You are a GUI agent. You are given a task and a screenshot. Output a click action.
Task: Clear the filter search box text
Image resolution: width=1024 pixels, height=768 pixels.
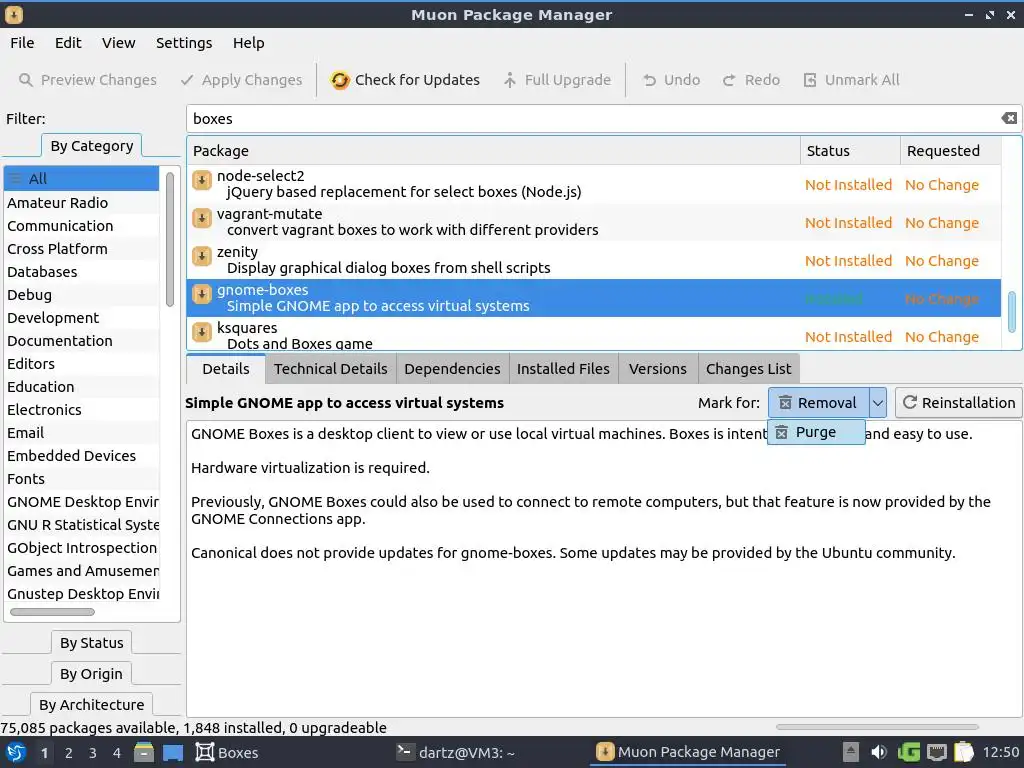[1009, 118]
